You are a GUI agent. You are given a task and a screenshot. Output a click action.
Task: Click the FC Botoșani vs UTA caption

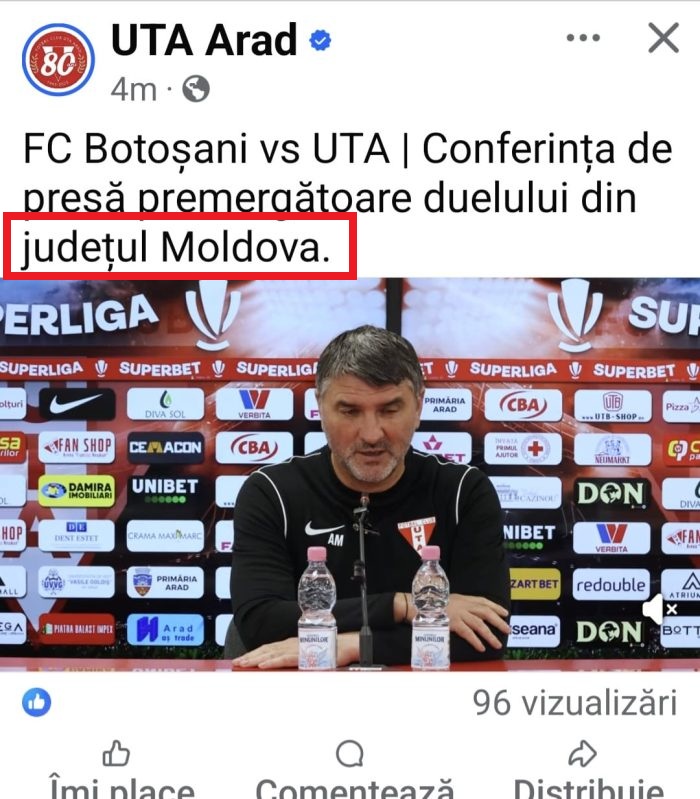[347, 197]
